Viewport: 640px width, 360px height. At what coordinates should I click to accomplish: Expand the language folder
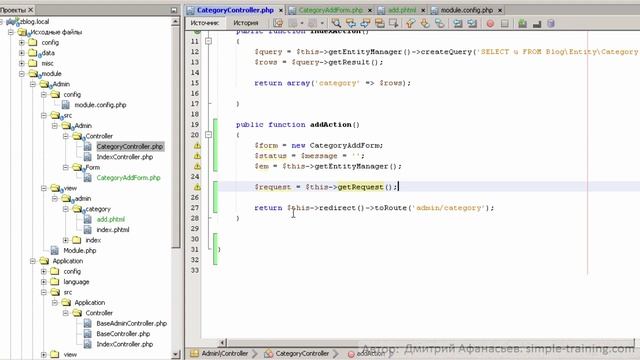tap(44, 282)
